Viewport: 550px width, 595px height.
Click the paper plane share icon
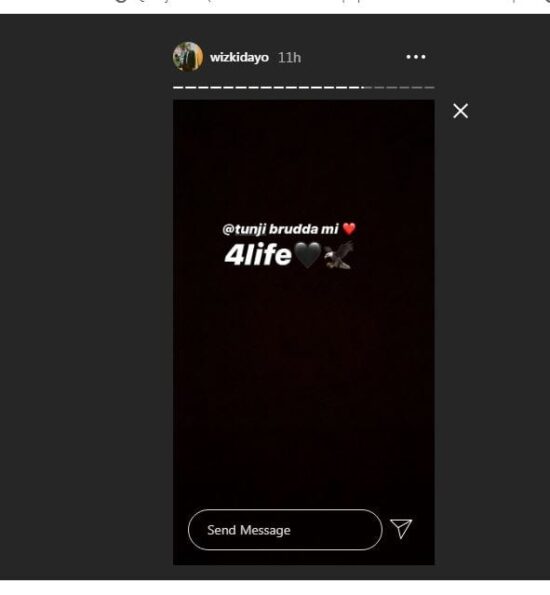tap(401, 529)
